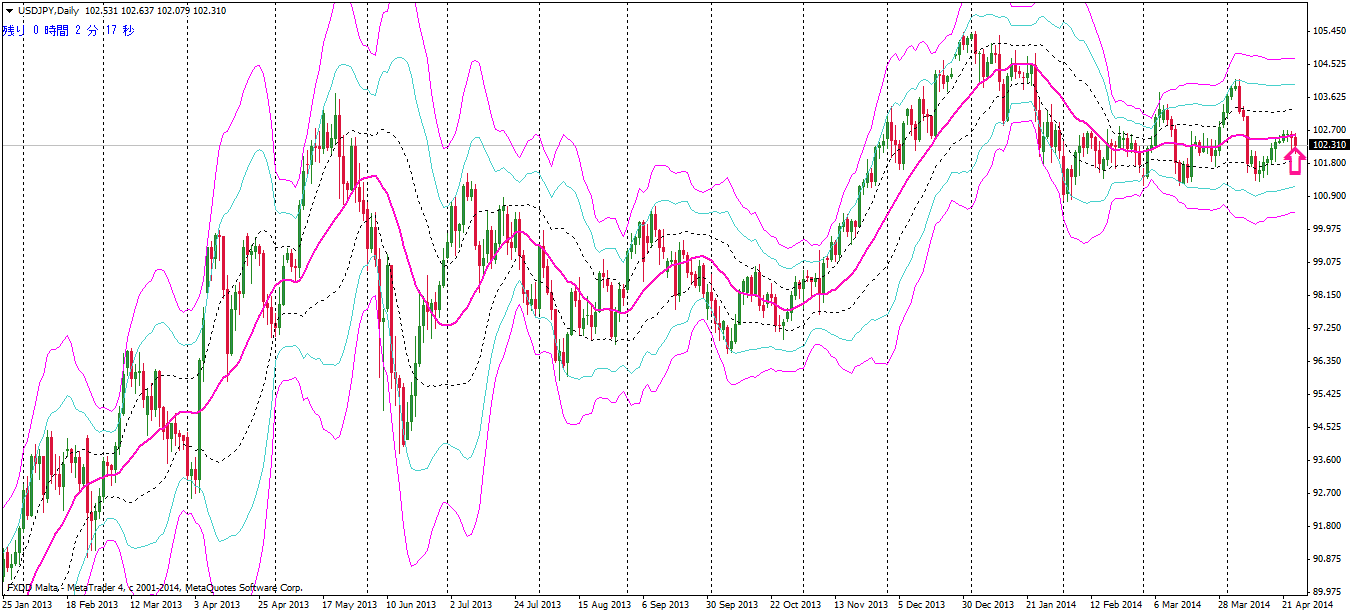The height and width of the screenshot is (613, 1350).
Task: Click the 91.800 price axis label
Action: click(x=1327, y=525)
